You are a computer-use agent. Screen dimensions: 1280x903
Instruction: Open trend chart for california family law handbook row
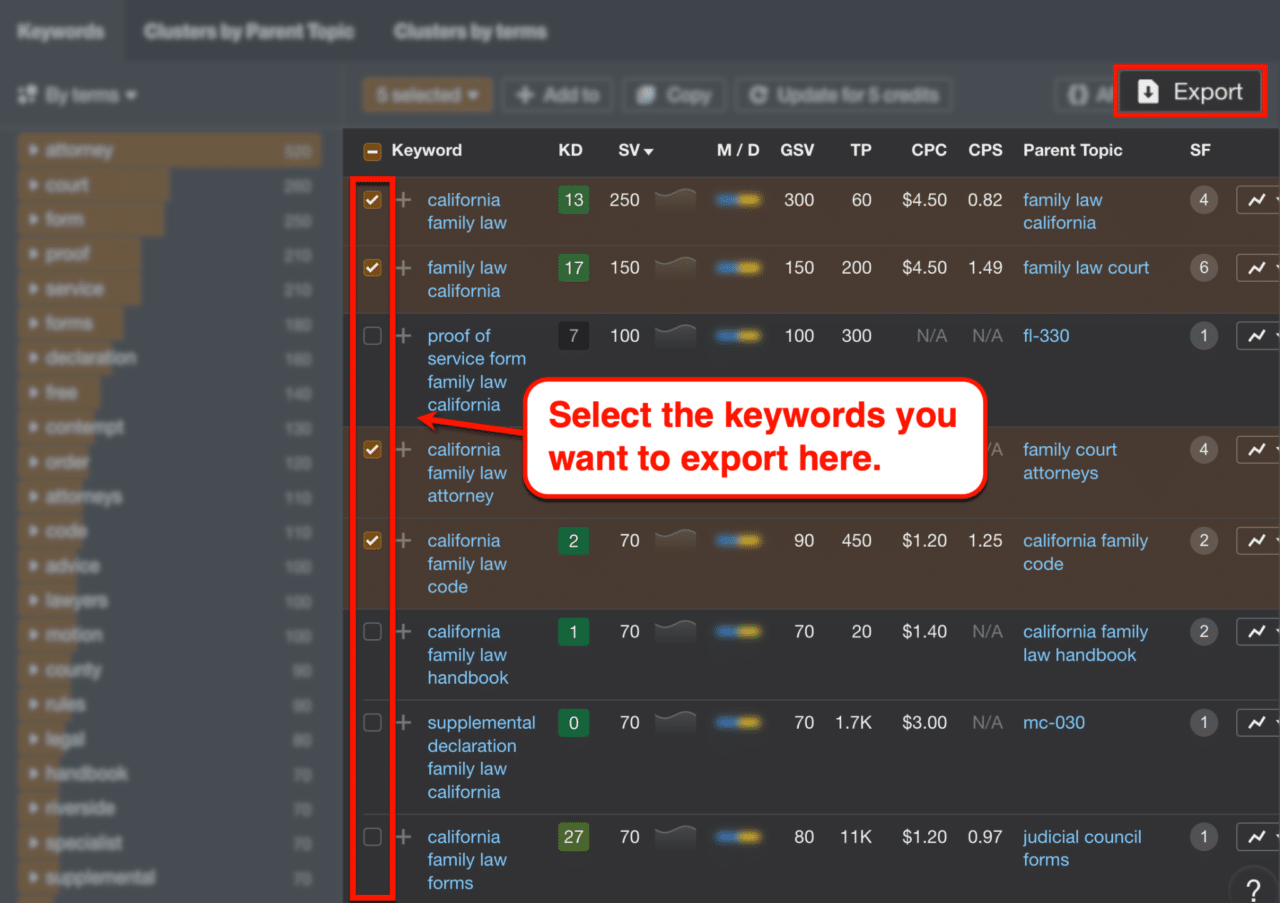point(1258,632)
